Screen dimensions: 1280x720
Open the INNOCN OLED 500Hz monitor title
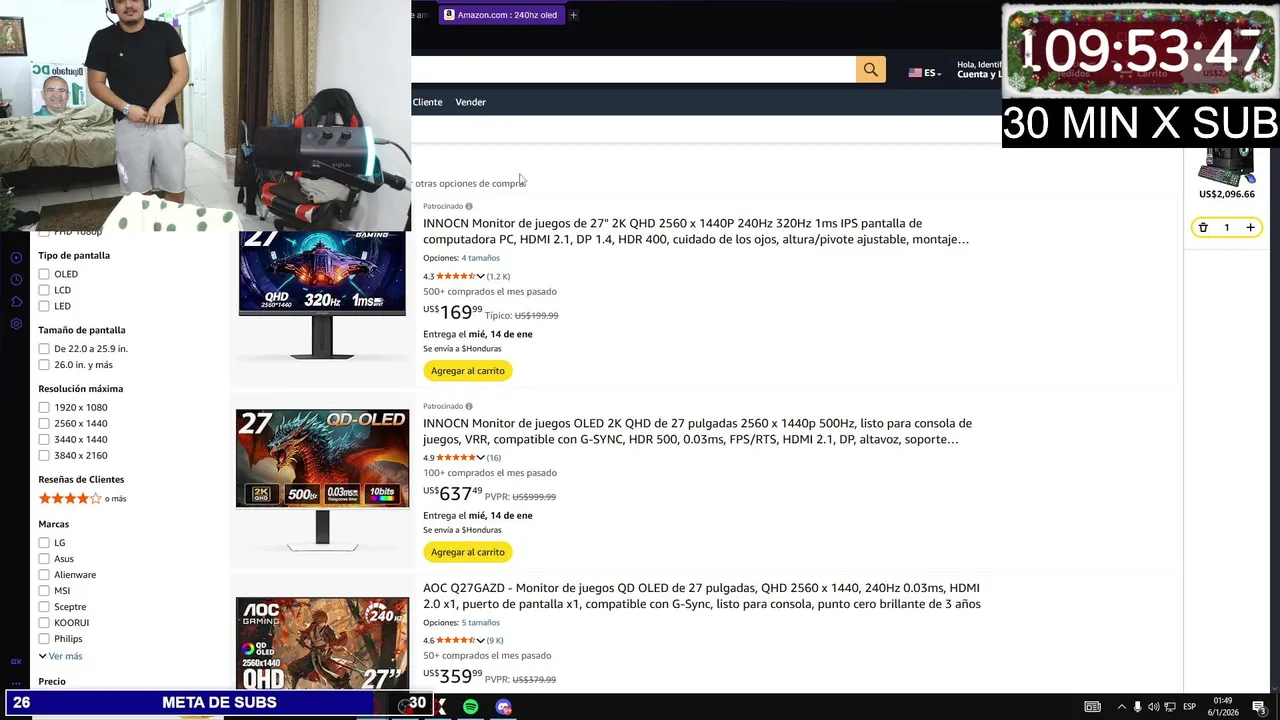tap(697, 431)
